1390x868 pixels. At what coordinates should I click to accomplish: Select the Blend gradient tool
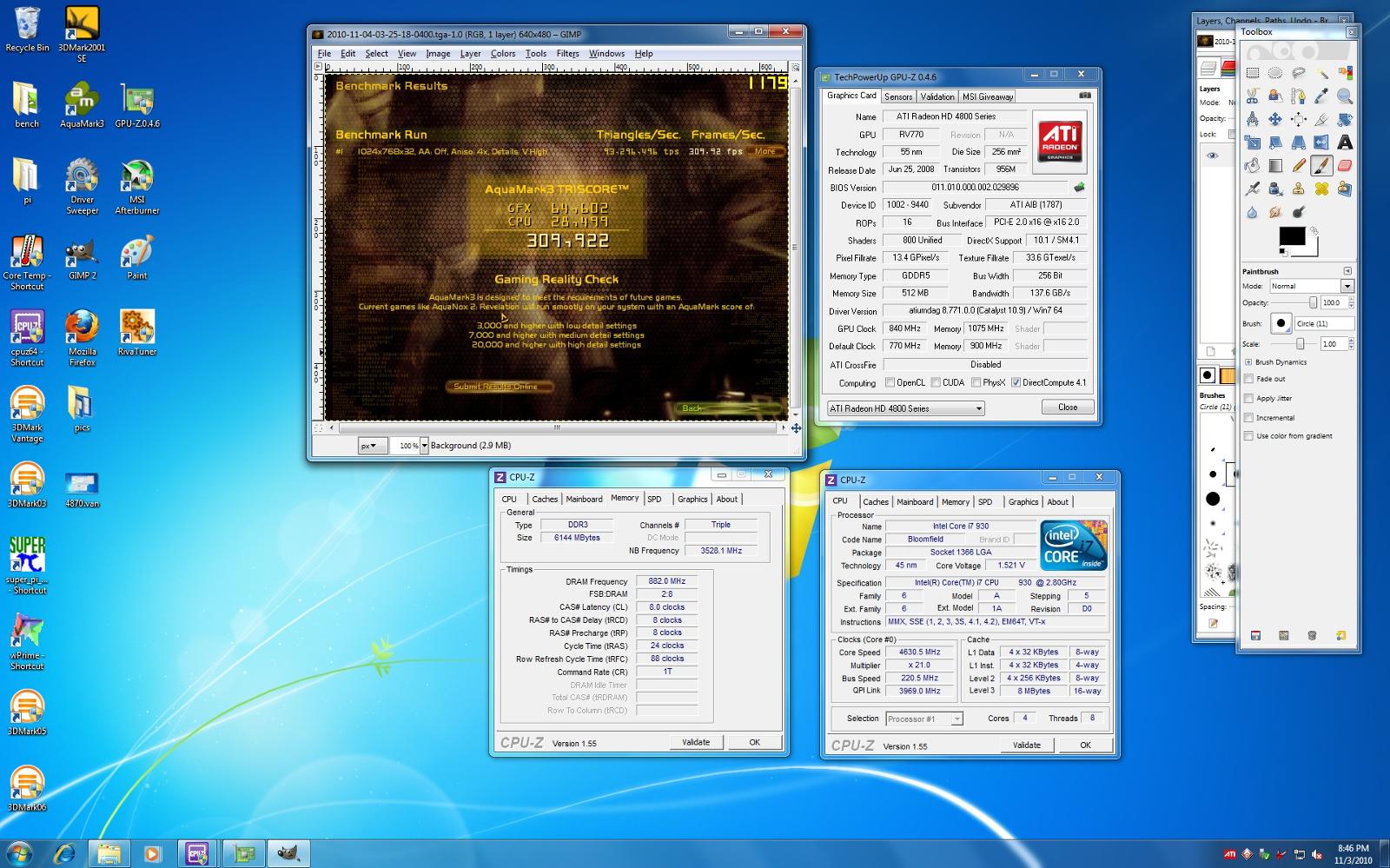1275,165
